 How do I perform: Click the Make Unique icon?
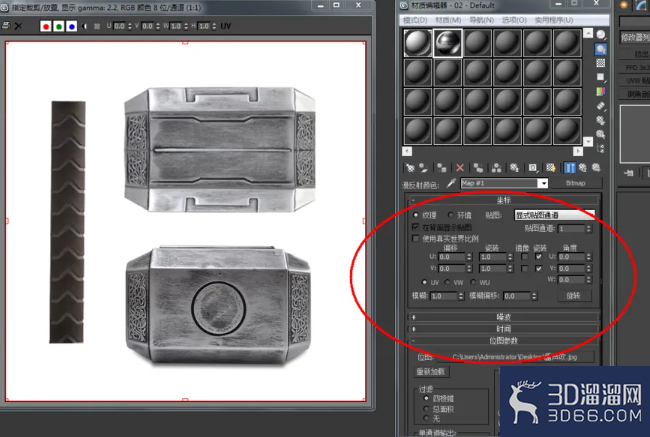click(496, 168)
